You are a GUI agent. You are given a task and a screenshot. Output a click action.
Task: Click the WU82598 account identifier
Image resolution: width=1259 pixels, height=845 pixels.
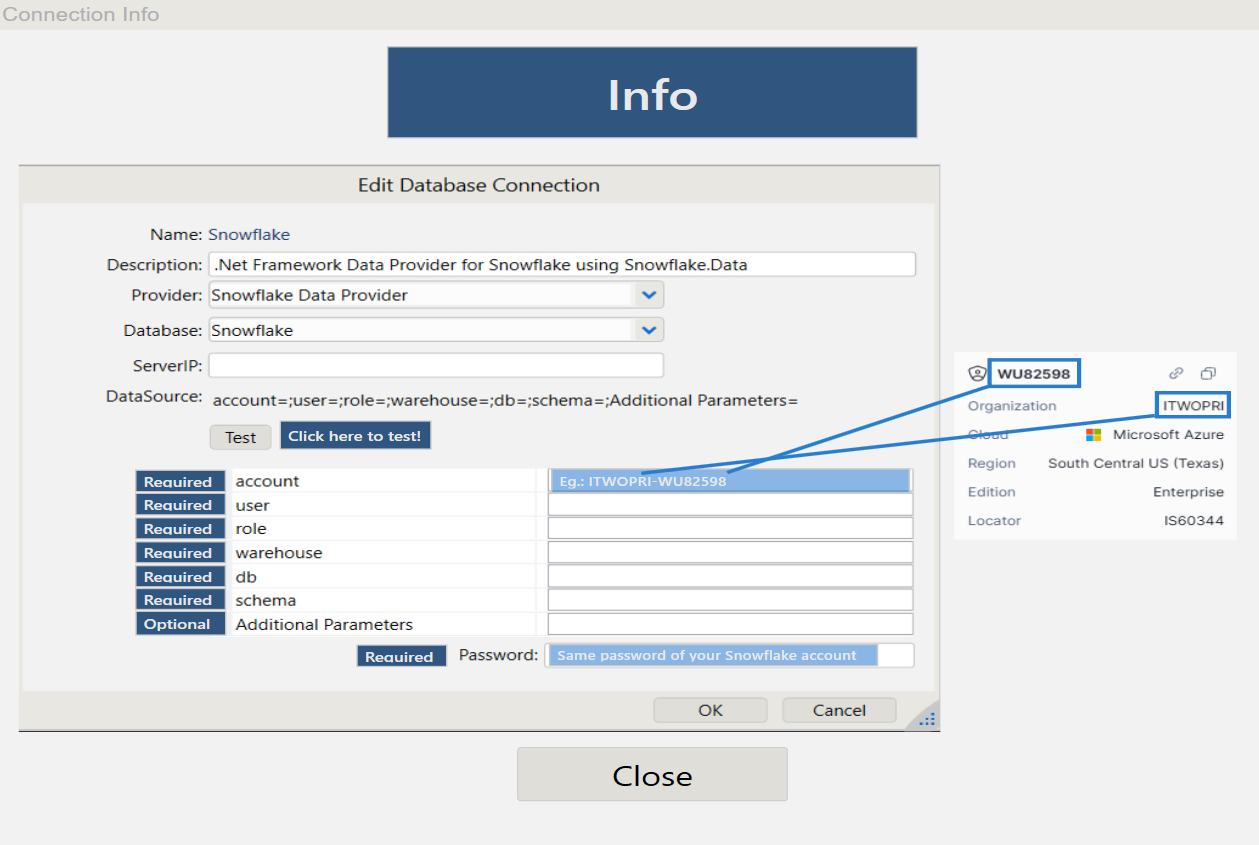pyautogui.click(x=1034, y=375)
